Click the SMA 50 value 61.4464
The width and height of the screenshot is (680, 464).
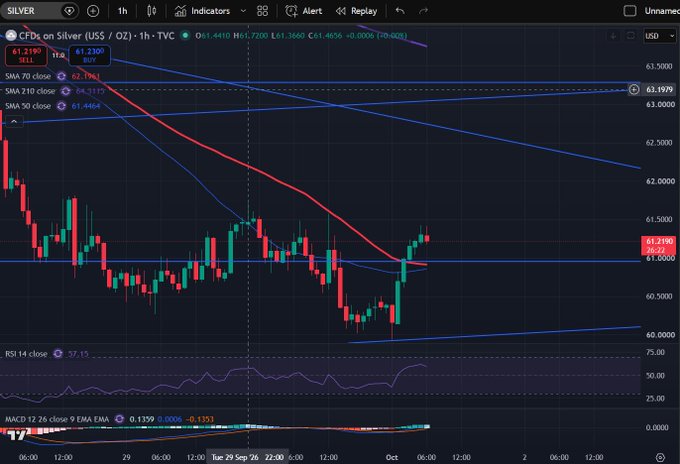(86, 106)
